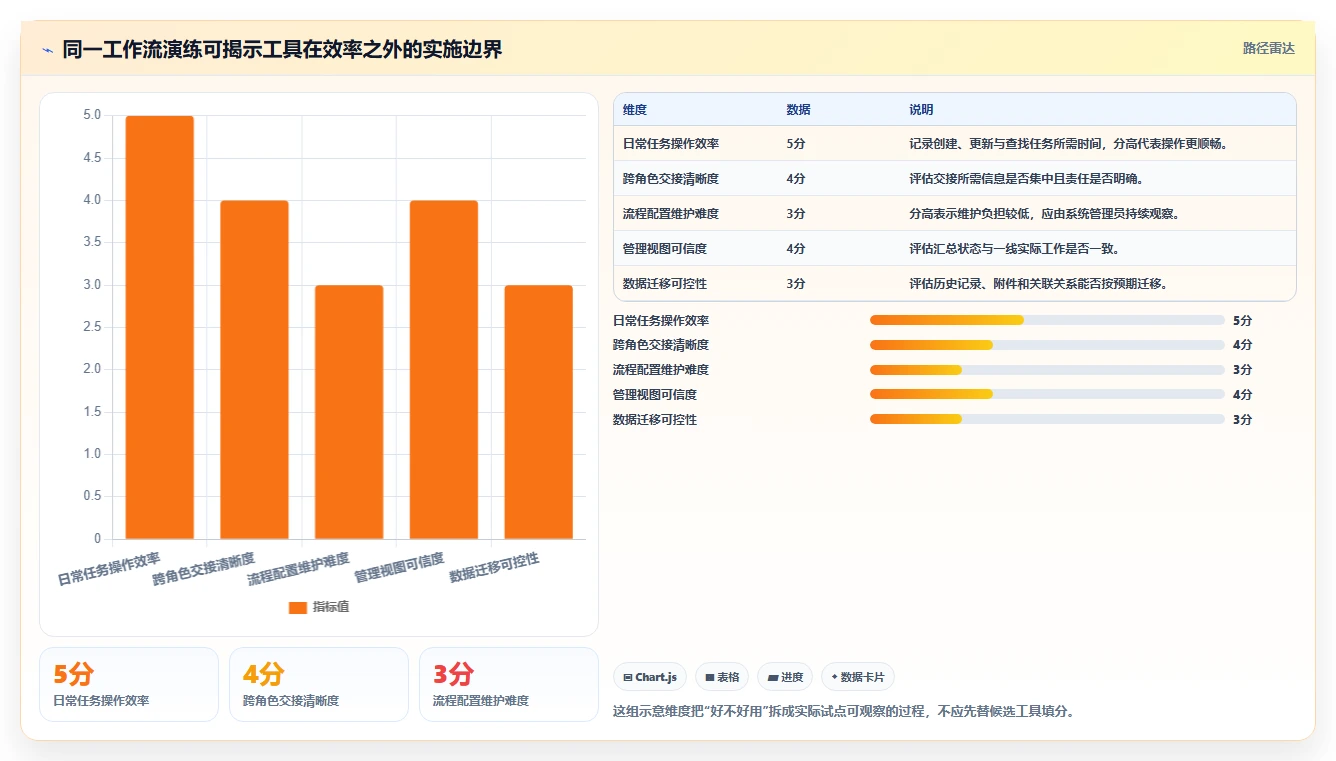
Task: Click the 路径雷达 label in header
Action: tap(1268, 48)
